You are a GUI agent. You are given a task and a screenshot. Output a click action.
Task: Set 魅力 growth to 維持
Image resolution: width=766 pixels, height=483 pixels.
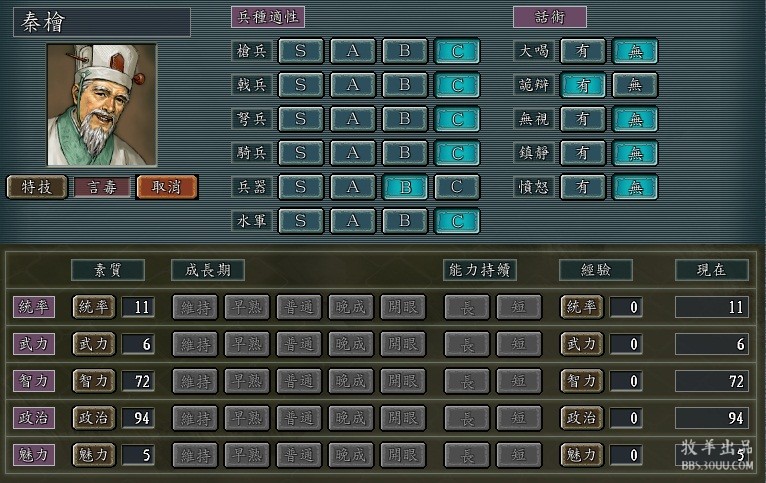tap(195, 455)
